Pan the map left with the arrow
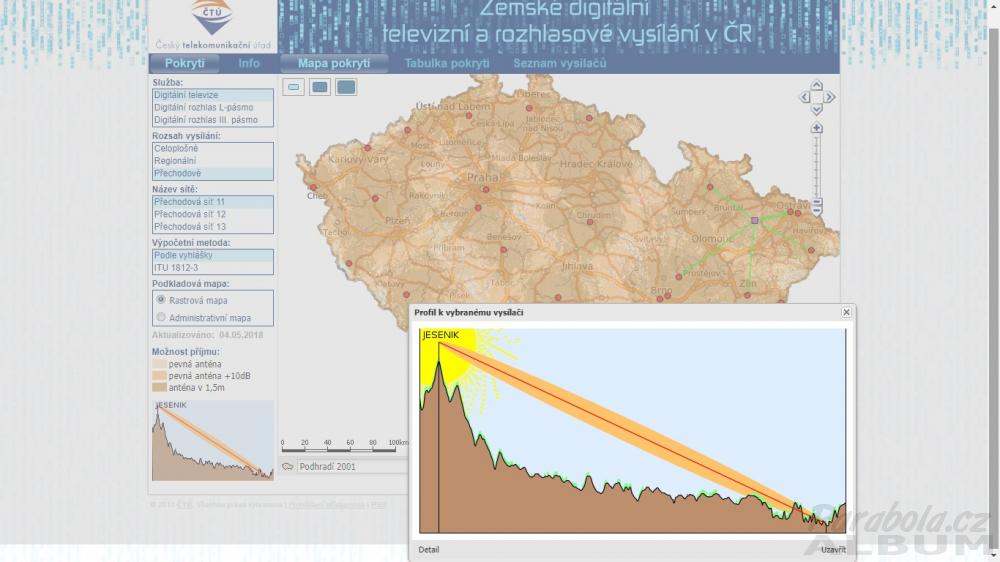 point(804,98)
